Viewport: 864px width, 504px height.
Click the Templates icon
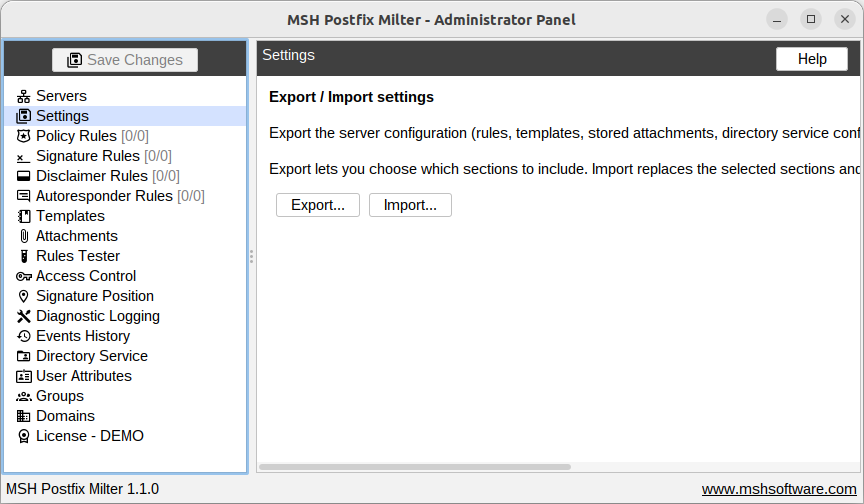(x=23, y=216)
